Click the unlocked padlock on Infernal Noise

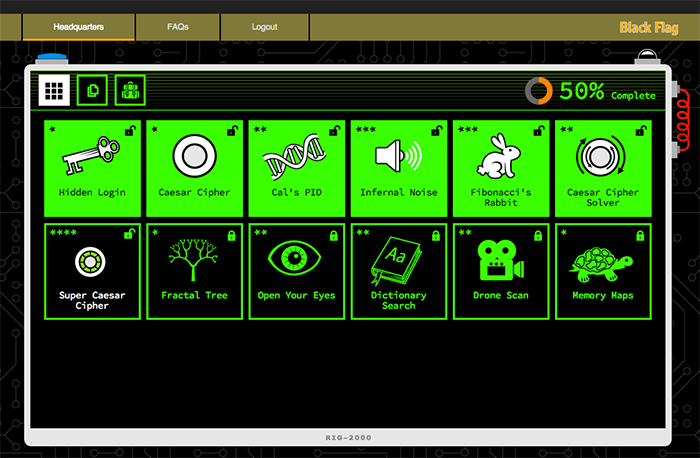pyautogui.click(x=437, y=131)
